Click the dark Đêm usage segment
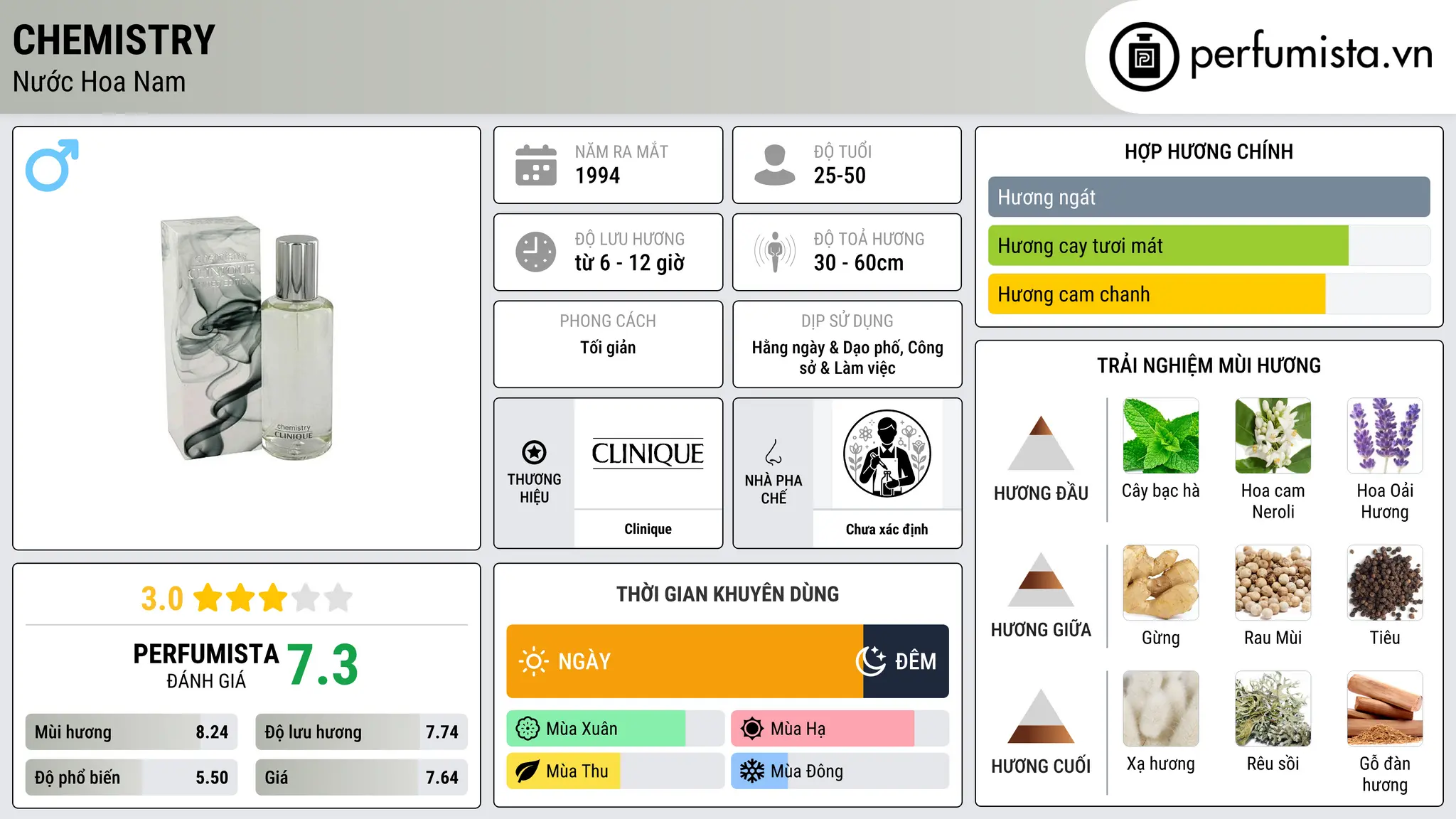 tap(906, 661)
